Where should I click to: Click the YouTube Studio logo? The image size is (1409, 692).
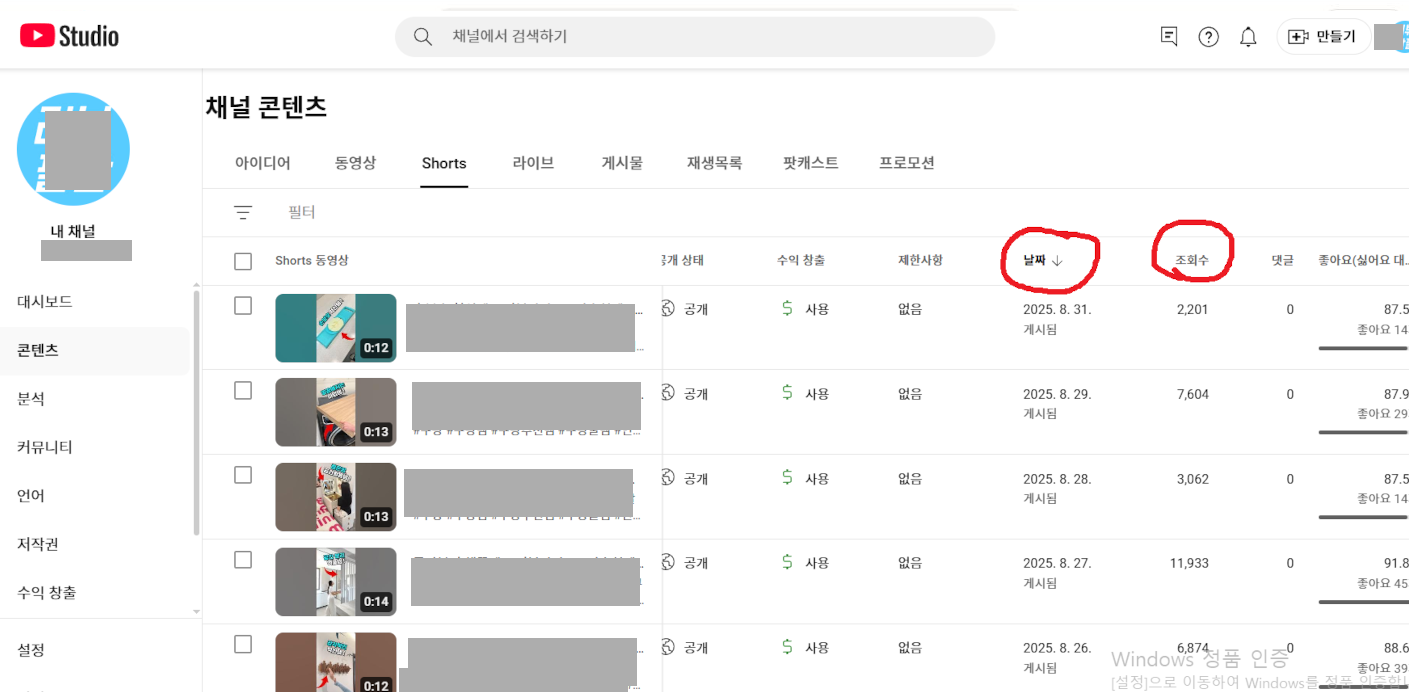point(69,36)
